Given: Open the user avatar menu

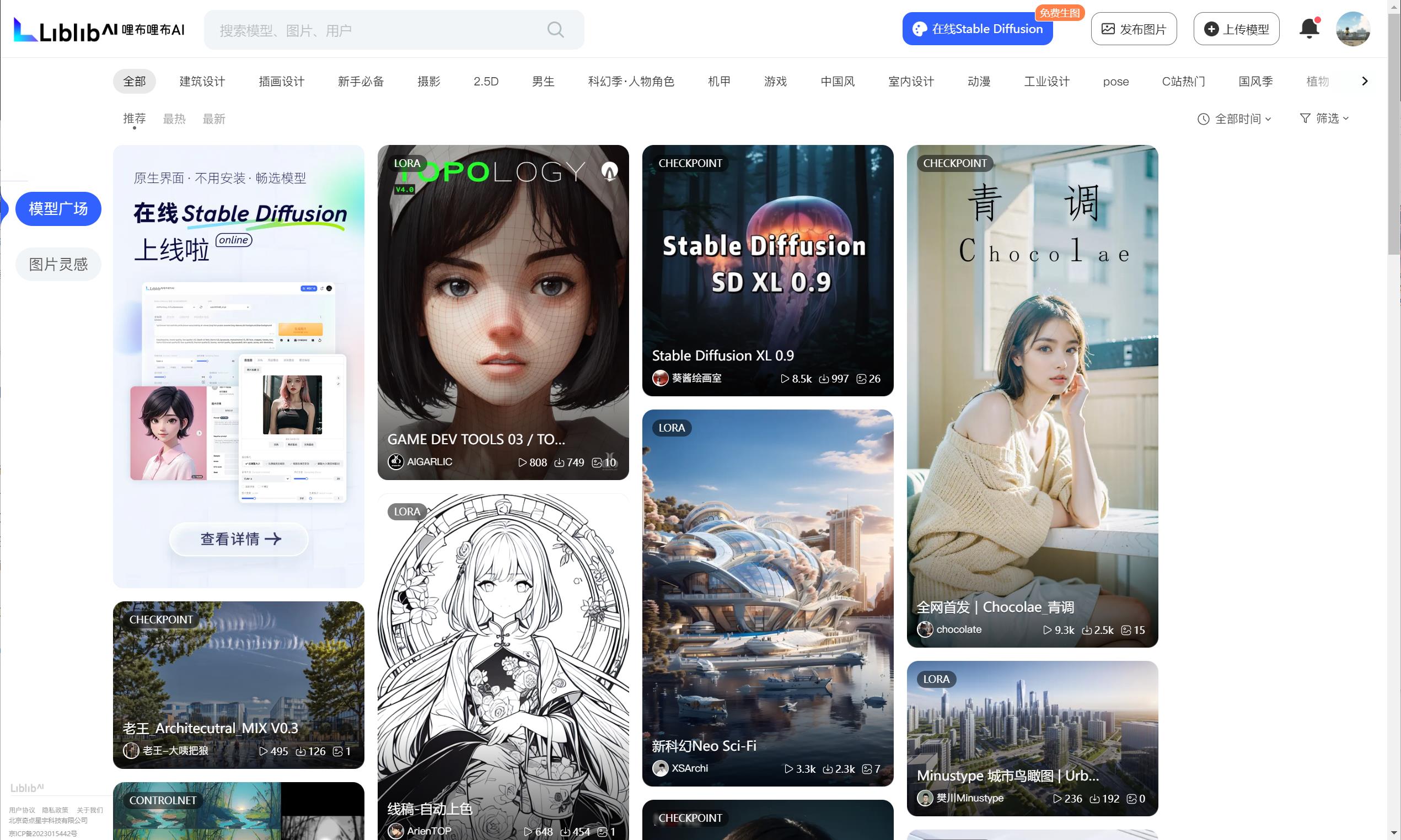Looking at the screenshot, I should pos(1353,29).
